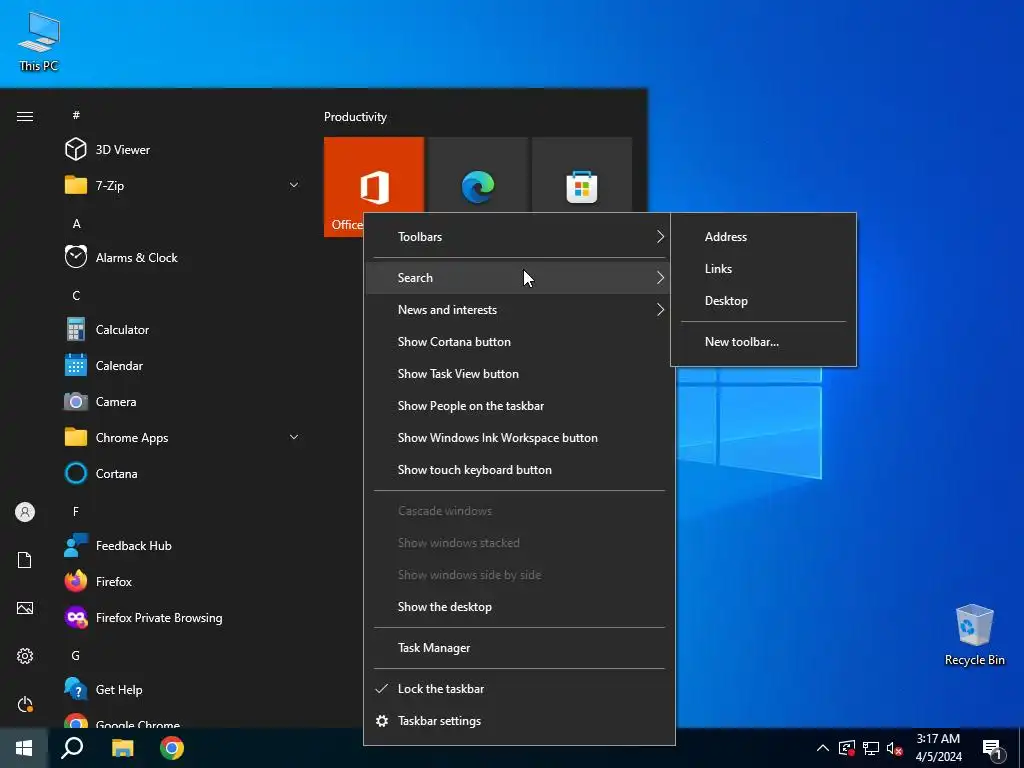Click the Chrome Apps folder icon

pos(76,437)
